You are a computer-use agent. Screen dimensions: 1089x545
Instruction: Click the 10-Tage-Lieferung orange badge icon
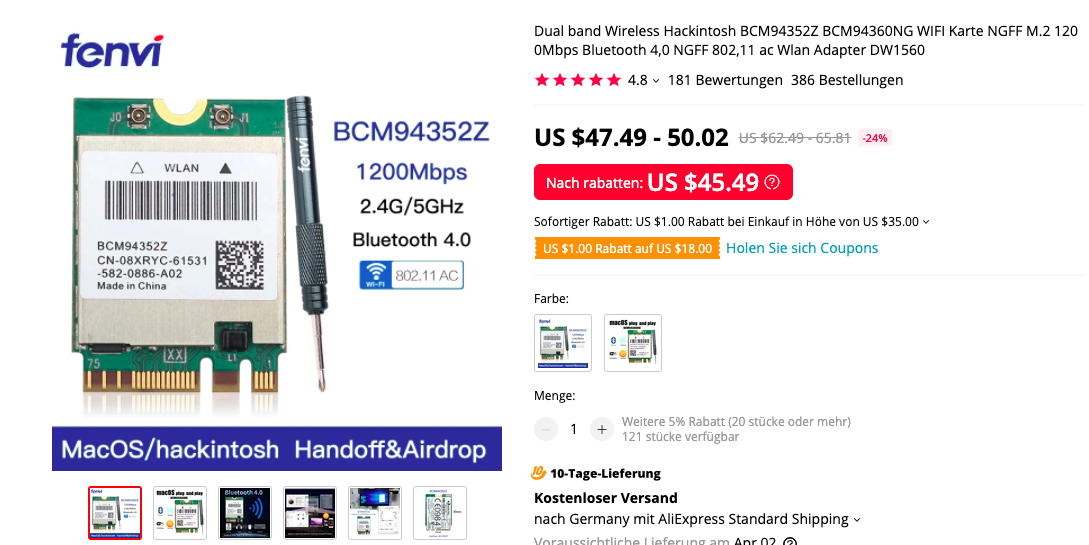tap(538, 473)
